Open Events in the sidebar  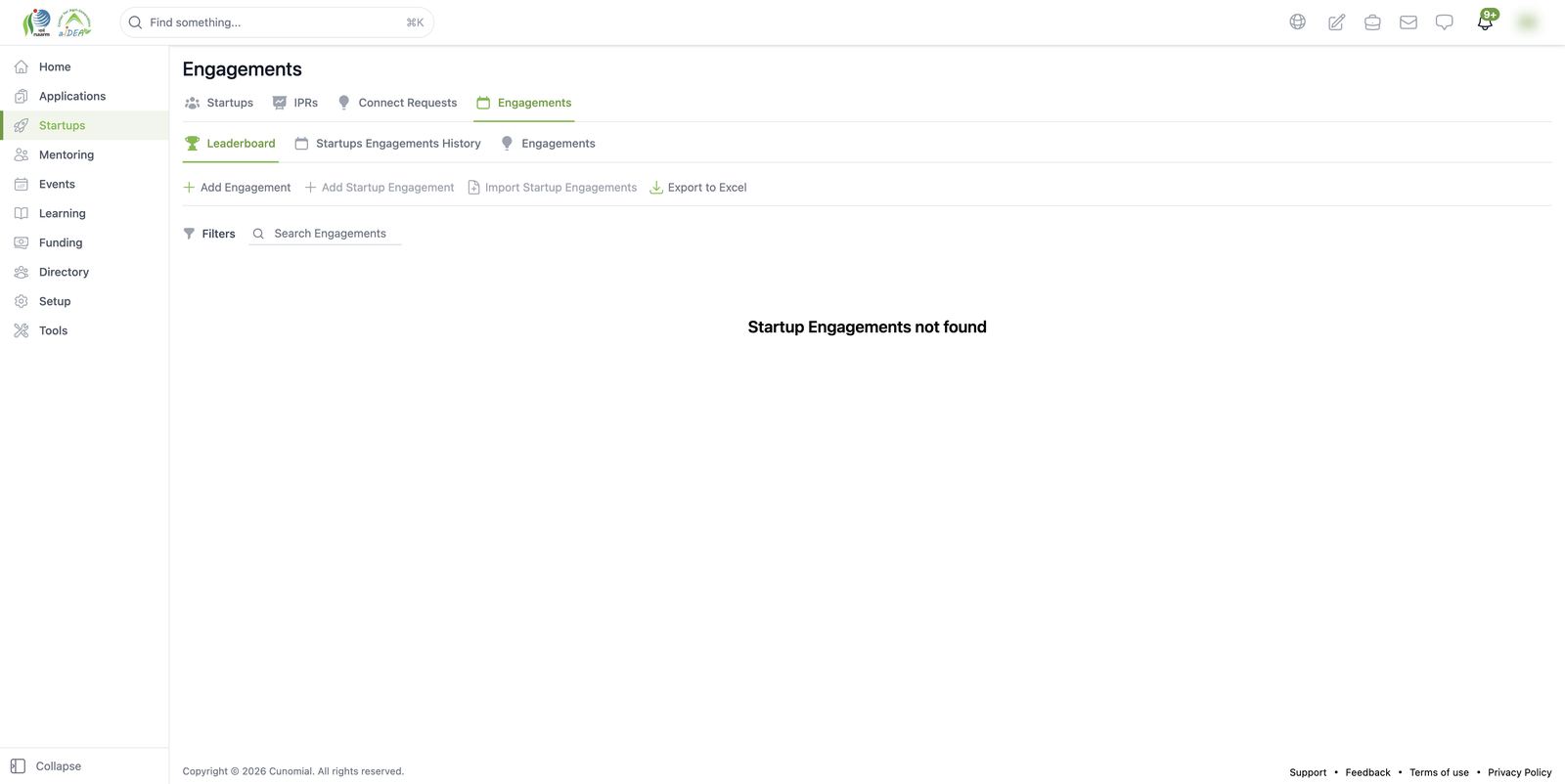pyautogui.click(x=84, y=184)
